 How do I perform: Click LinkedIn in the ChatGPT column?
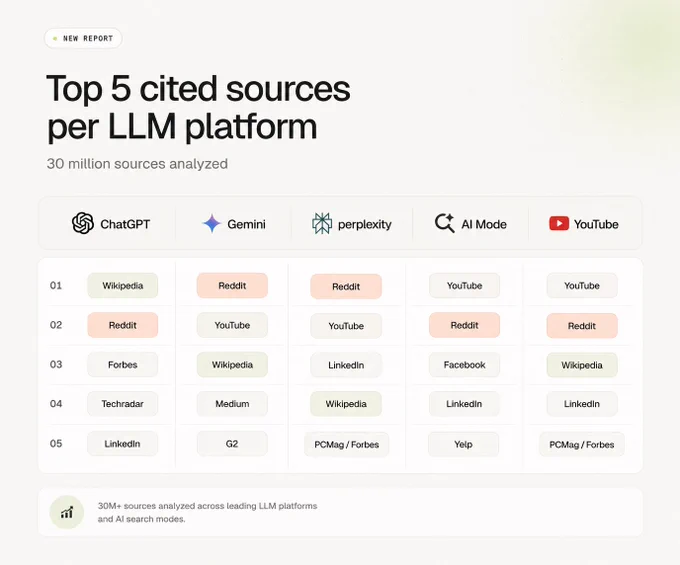(122, 444)
